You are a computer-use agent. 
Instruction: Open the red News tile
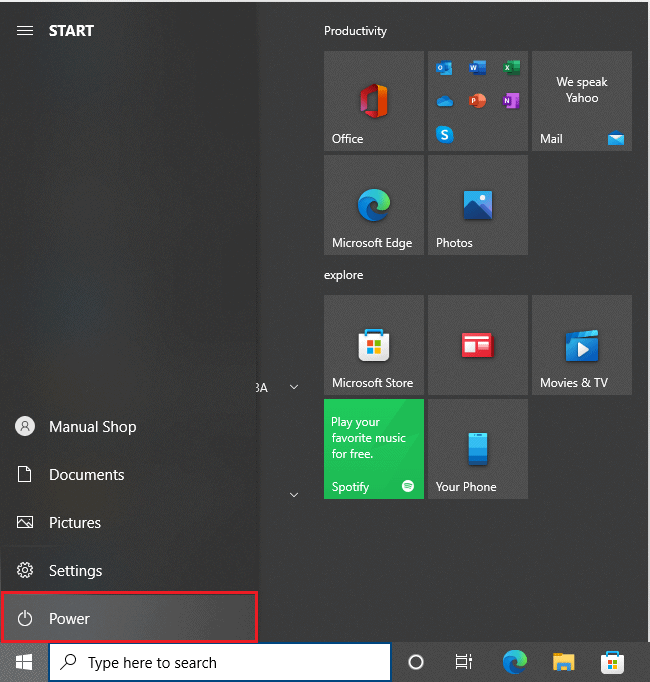(477, 345)
